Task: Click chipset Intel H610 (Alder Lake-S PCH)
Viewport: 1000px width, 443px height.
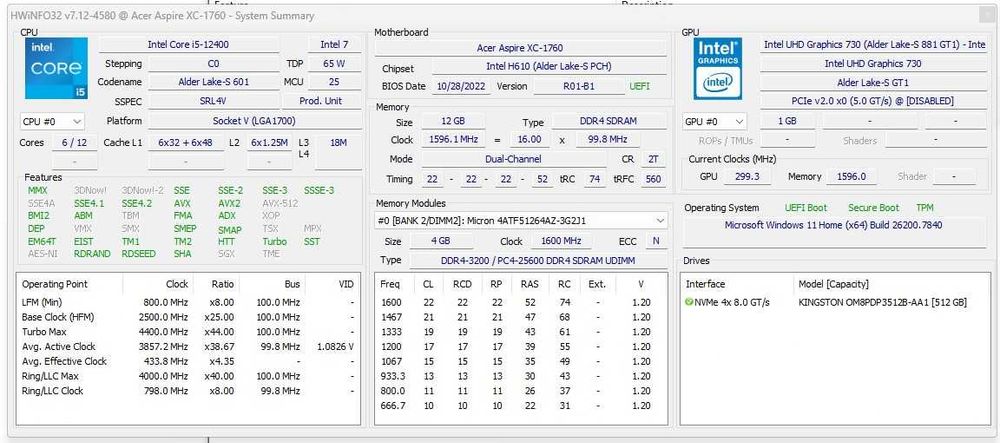Action: (x=549, y=67)
